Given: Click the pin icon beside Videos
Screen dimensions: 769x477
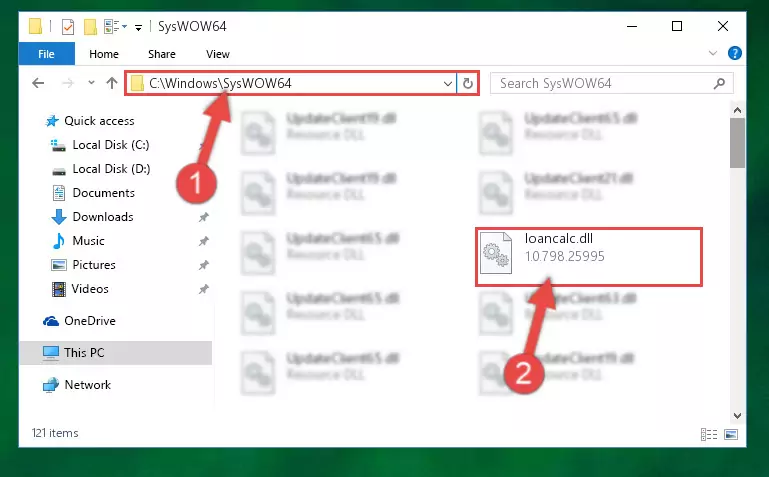Looking at the screenshot, I should pos(204,289).
